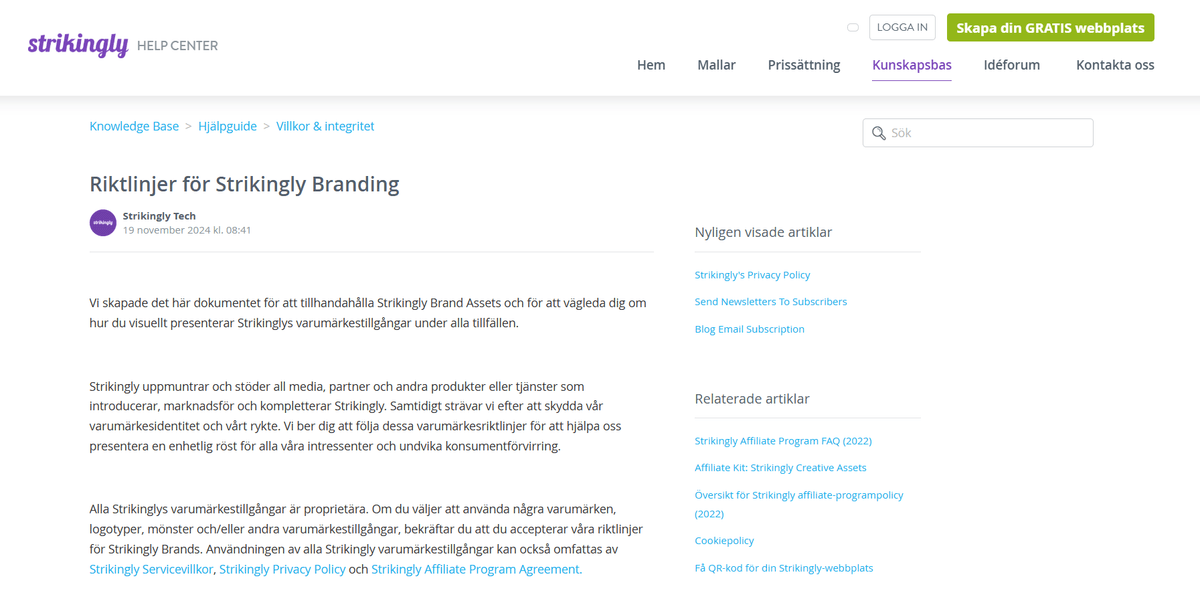Navigate to Idéforum

point(1011,65)
